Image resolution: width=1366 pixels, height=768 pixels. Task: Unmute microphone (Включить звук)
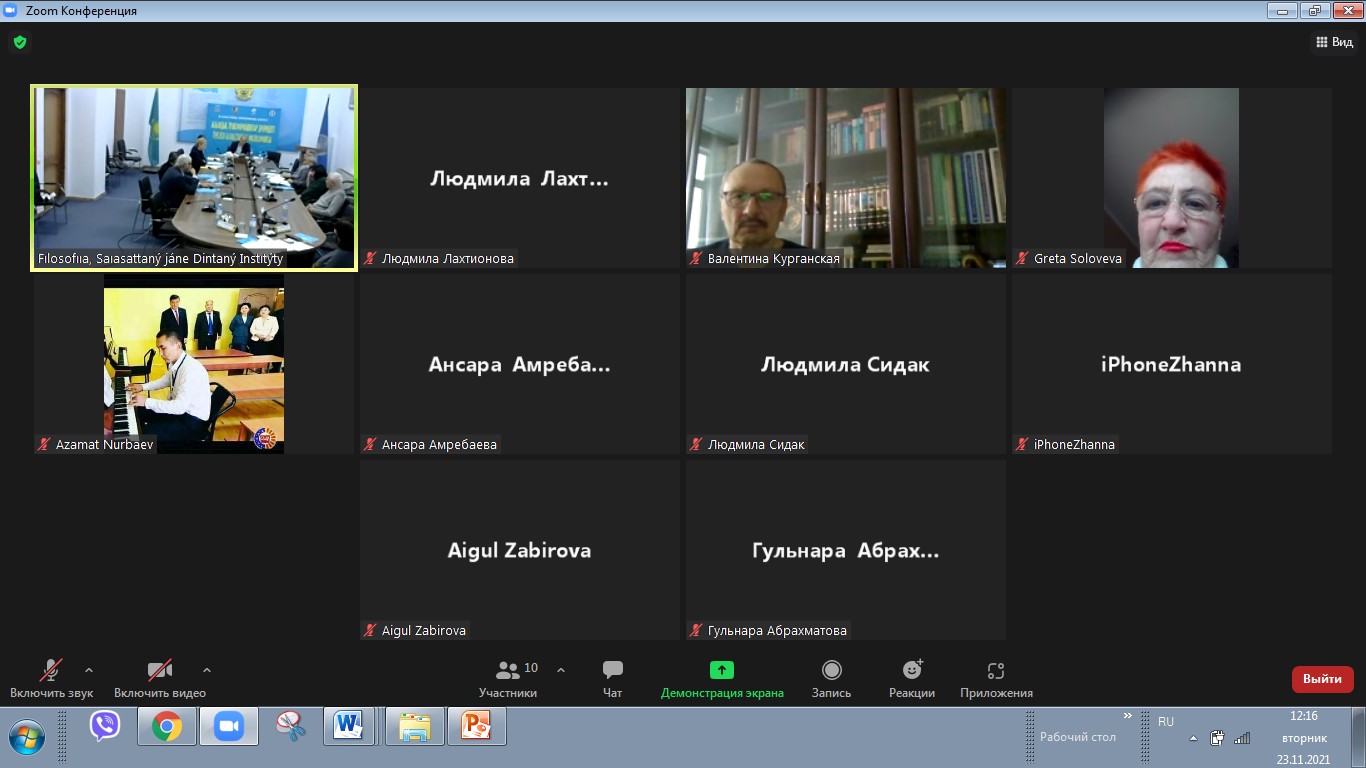[x=51, y=678]
